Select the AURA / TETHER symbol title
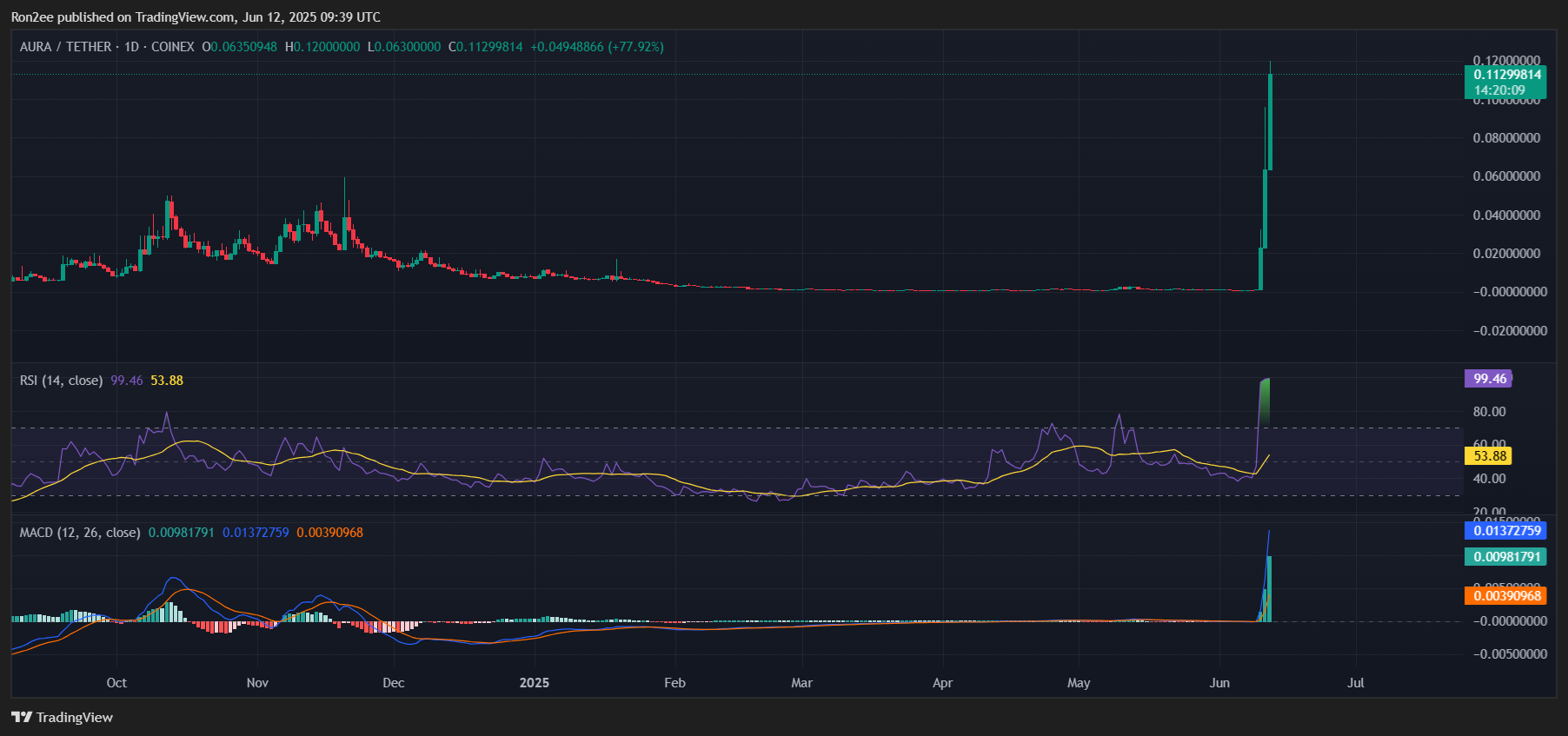The image size is (1568, 736). [x=65, y=47]
